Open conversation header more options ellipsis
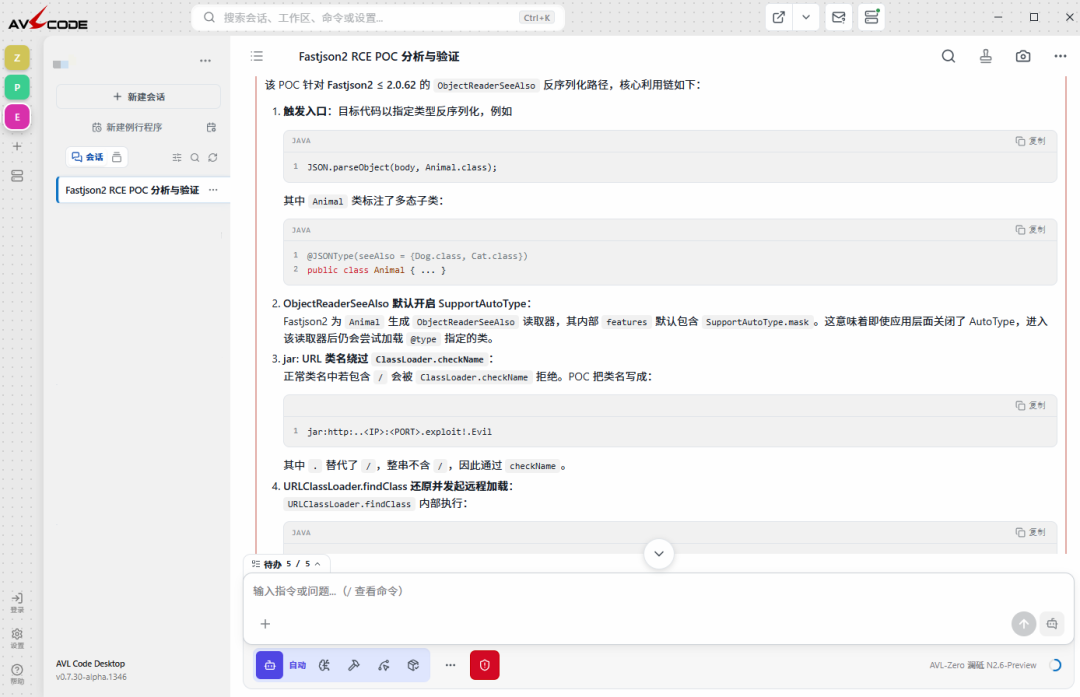 1060,56
